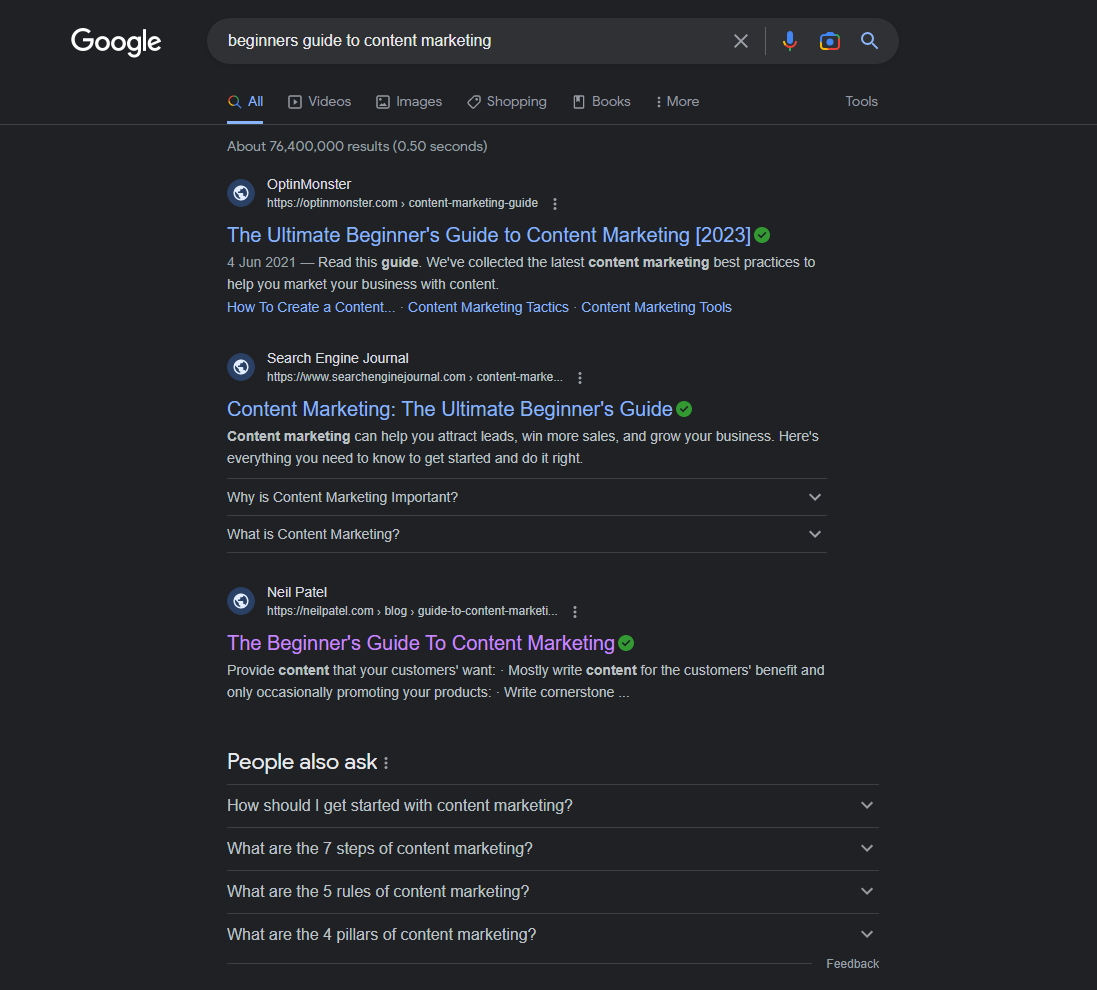Viewport: 1097px width, 990px height.
Task: Expand "What are the 7 steps" question
Action: click(x=867, y=849)
